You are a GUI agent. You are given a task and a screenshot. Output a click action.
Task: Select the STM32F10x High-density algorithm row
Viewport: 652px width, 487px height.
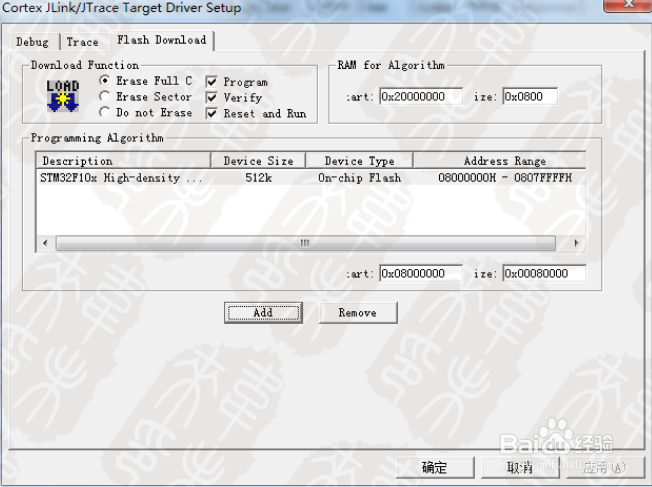pyautogui.click(x=311, y=178)
